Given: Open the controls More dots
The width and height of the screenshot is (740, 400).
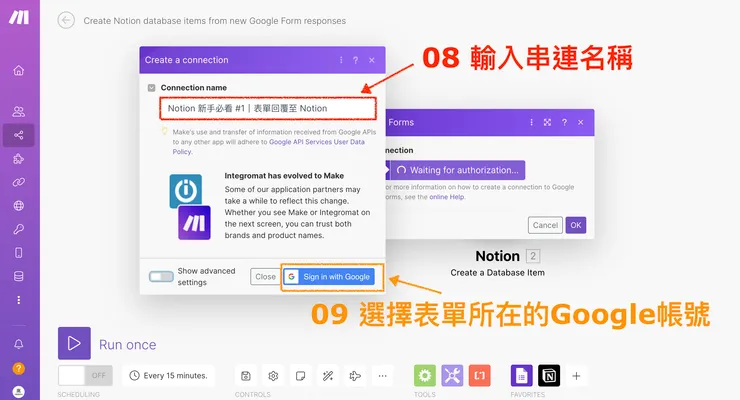Looking at the screenshot, I should click(x=382, y=376).
